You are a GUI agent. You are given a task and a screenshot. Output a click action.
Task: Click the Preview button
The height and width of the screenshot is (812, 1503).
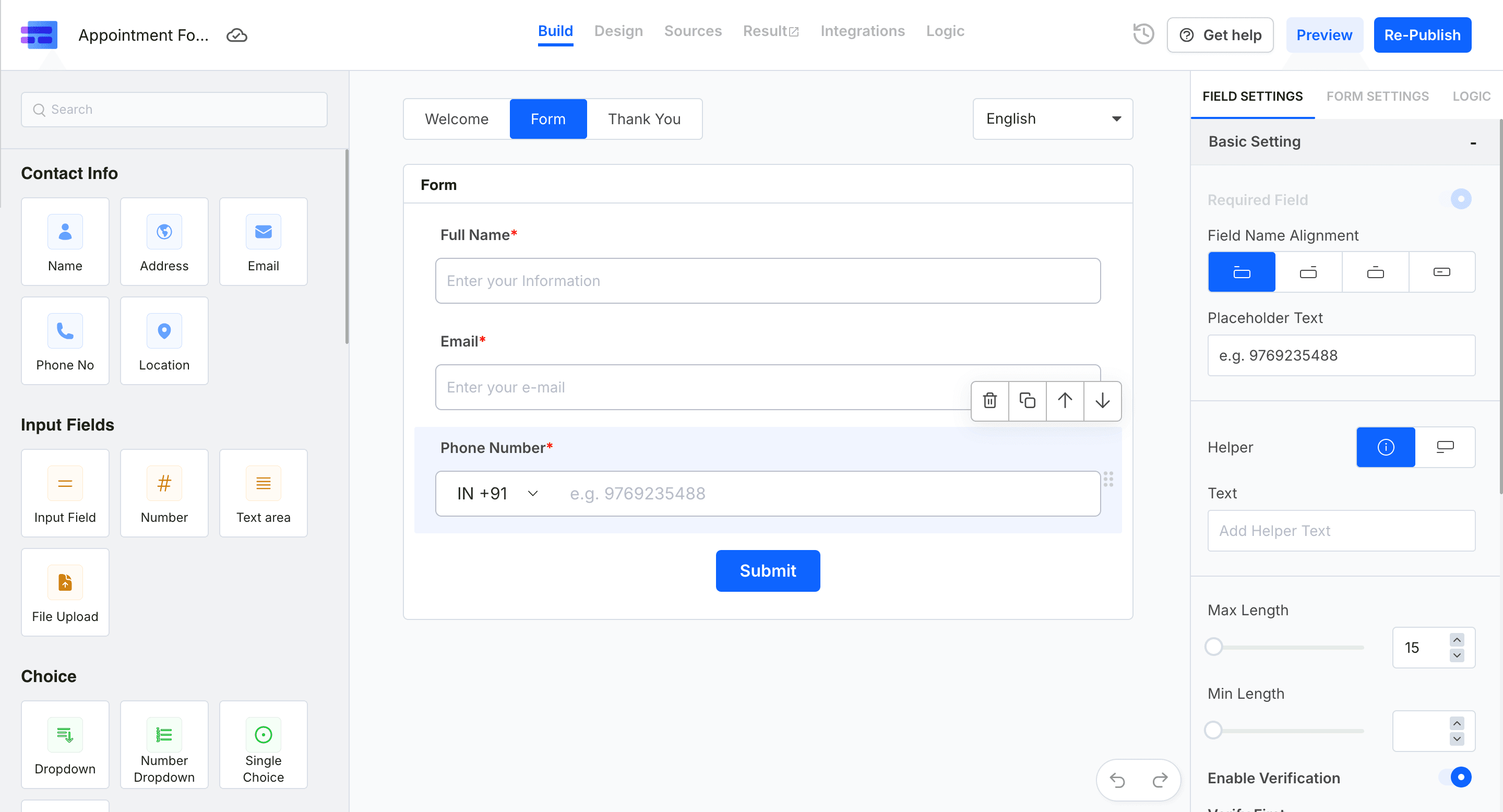1324,35
